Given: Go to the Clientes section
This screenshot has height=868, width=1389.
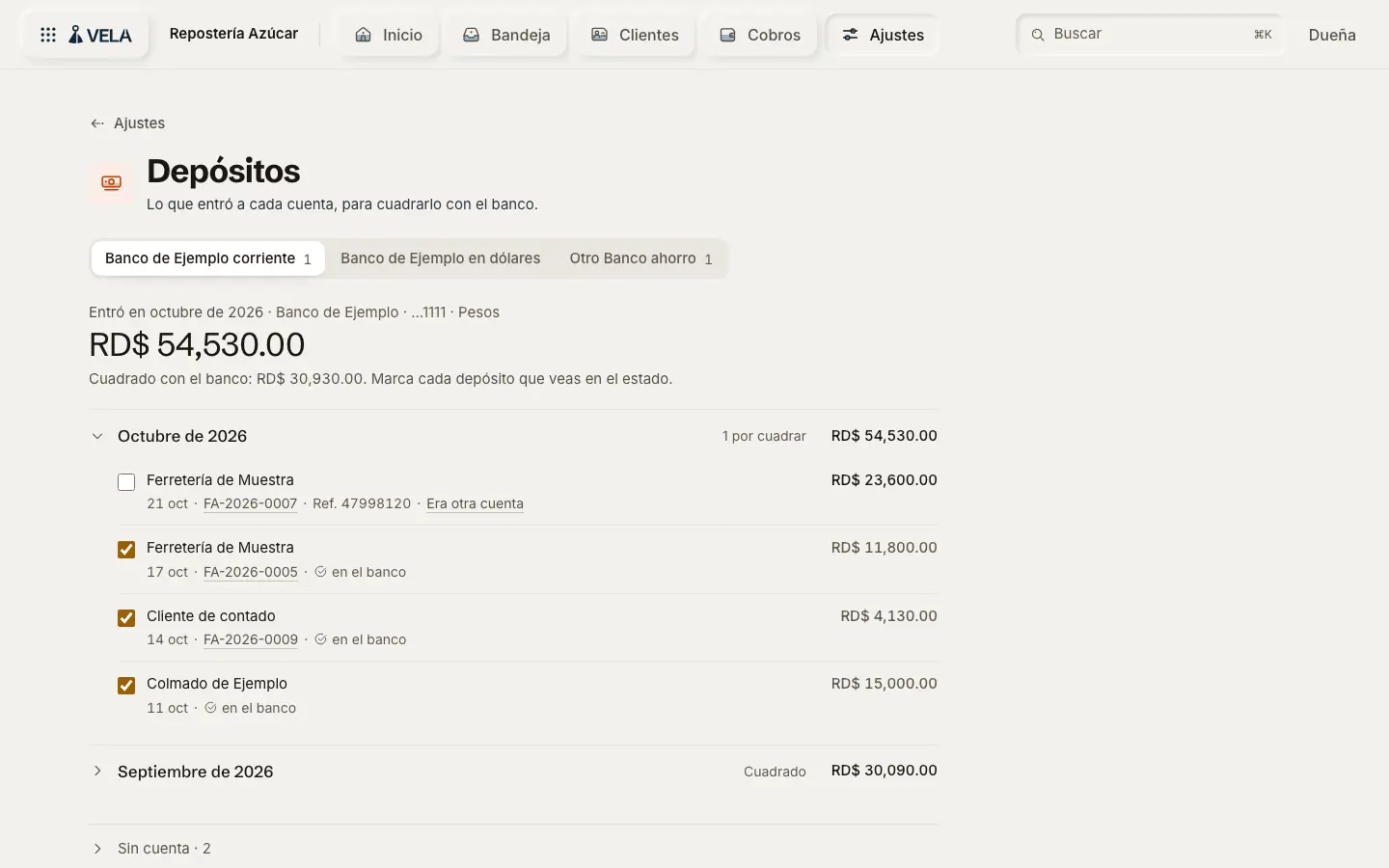Looking at the screenshot, I should tap(636, 35).
